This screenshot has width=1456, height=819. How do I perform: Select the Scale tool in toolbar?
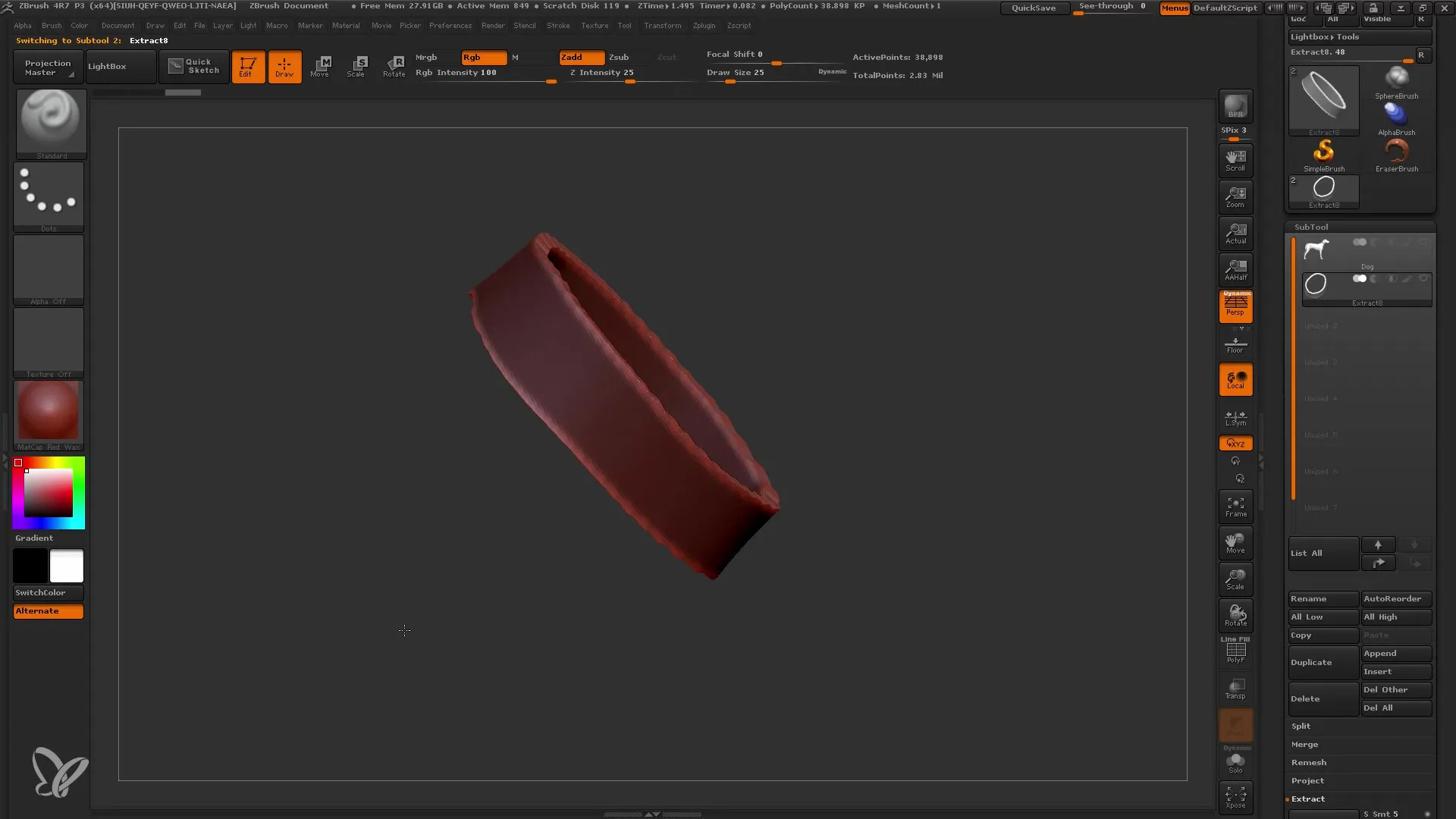(x=357, y=66)
